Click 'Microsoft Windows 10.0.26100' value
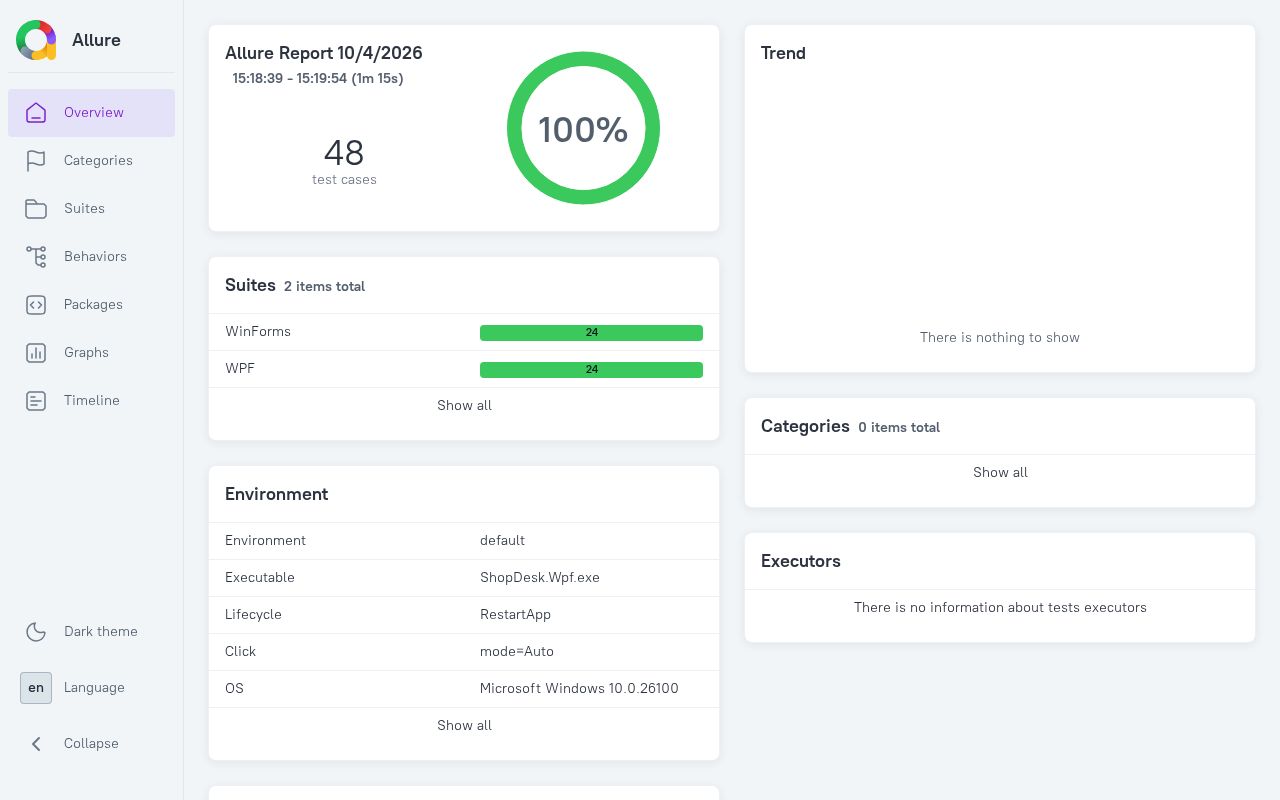Screen dimensions: 1280x800 pyautogui.click(x=579, y=688)
